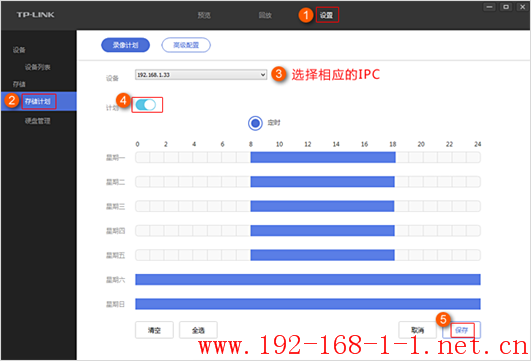The image size is (531, 361).
Task: Click the 保存 save button
Action: click(462, 330)
